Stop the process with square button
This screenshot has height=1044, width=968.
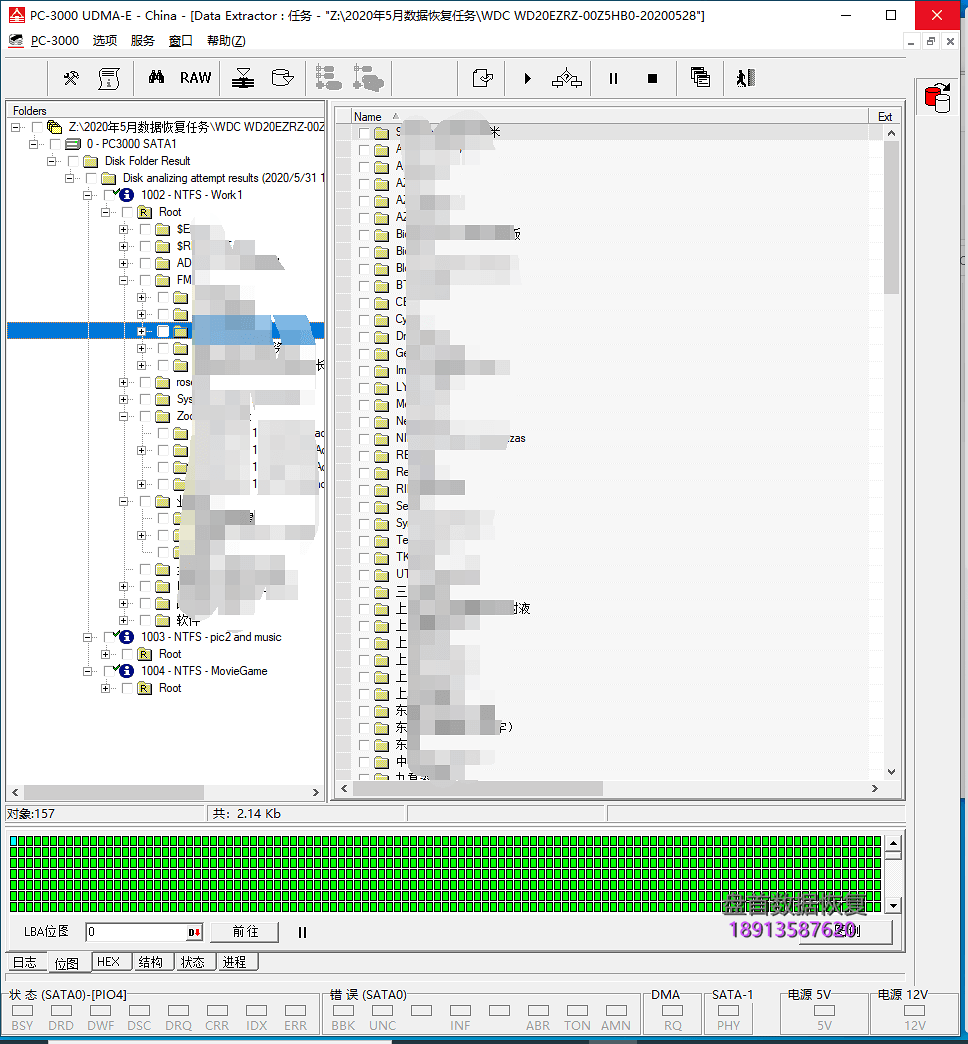coord(652,79)
